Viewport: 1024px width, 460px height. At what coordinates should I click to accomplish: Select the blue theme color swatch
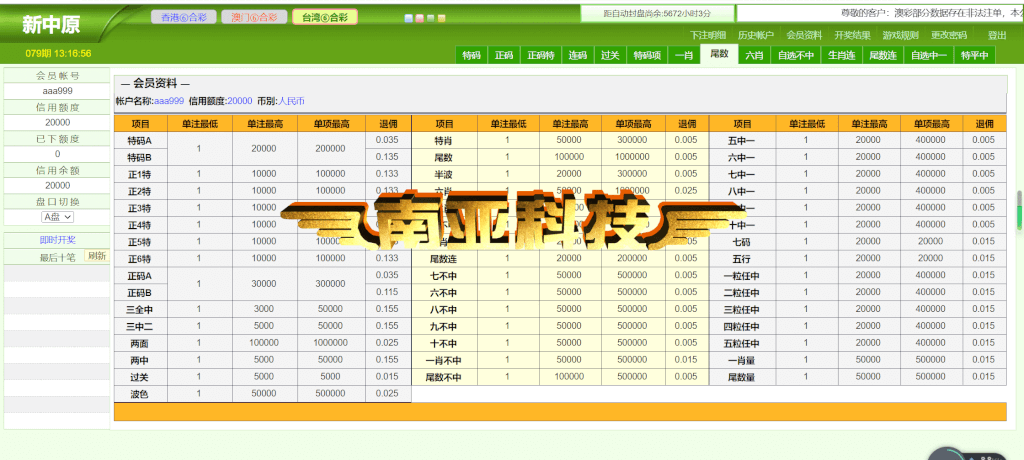[x=409, y=18]
